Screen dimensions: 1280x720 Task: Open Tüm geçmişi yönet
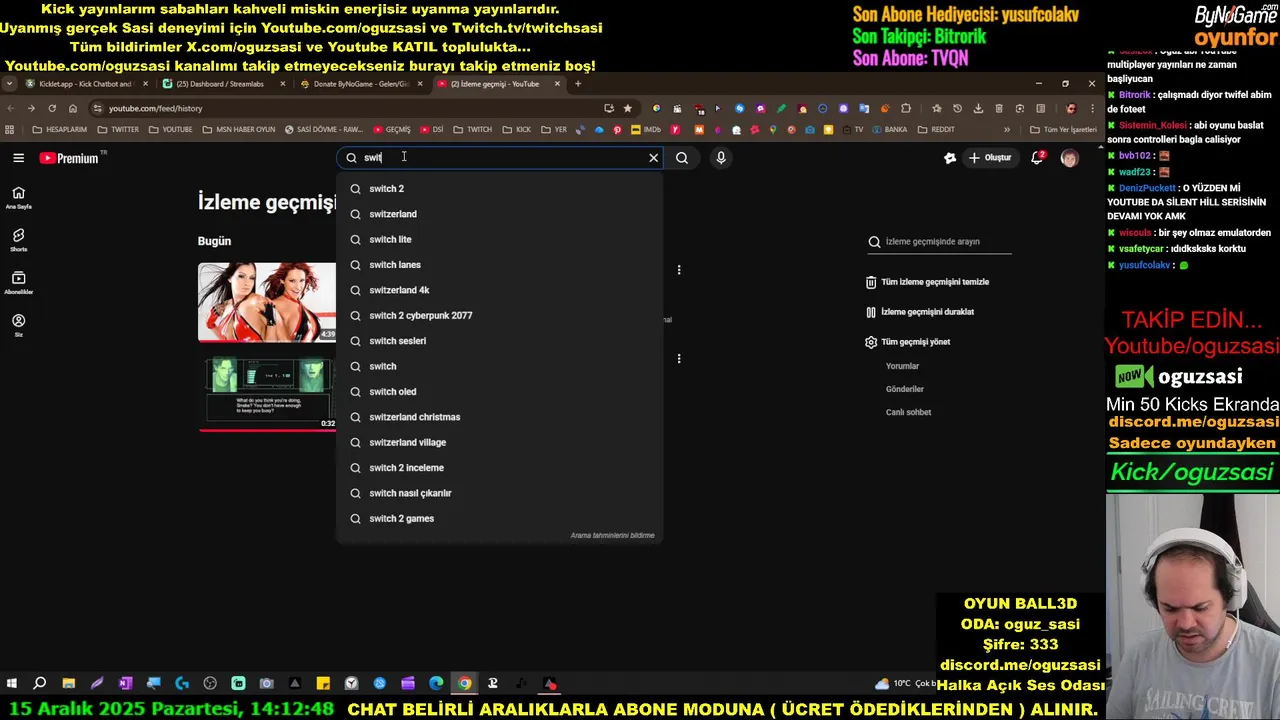907,342
